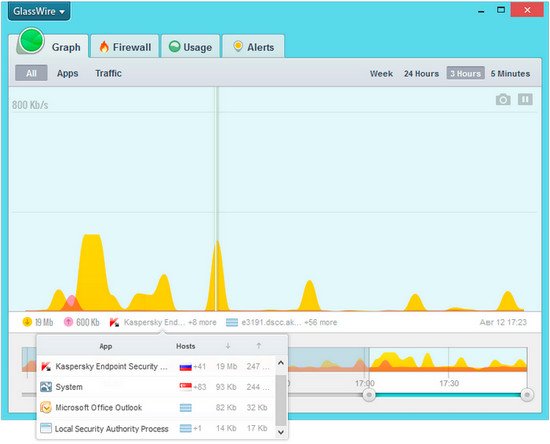
Task: Select the All graph filter
Action: point(31,73)
